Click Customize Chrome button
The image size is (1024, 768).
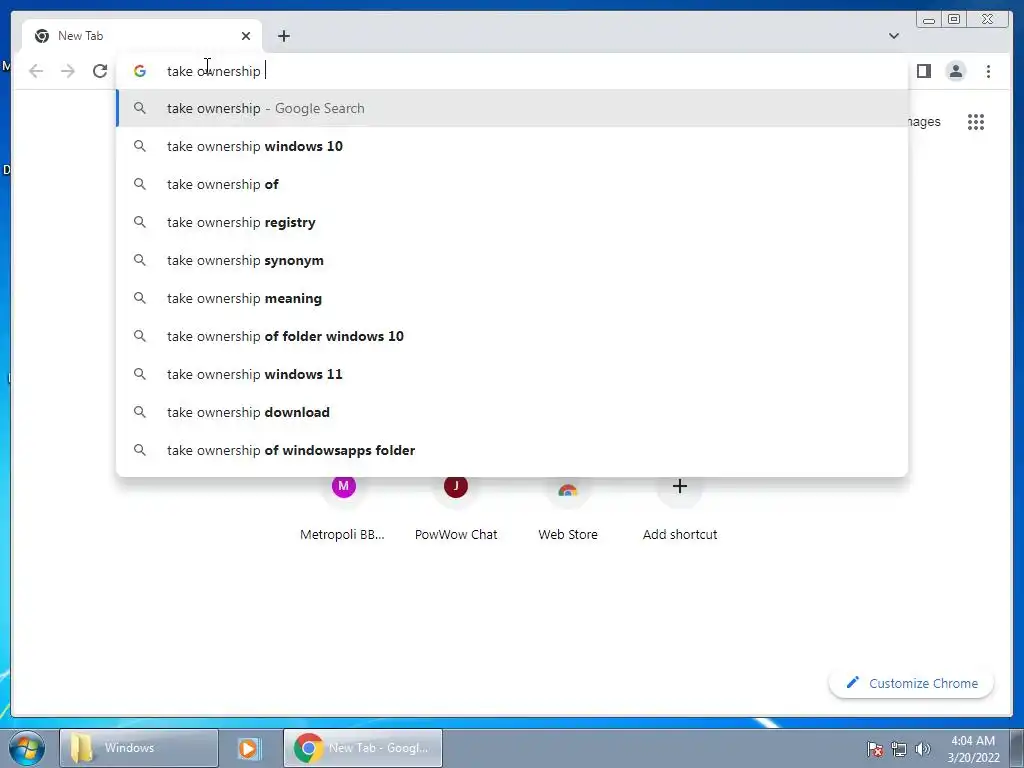pos(912,683)
